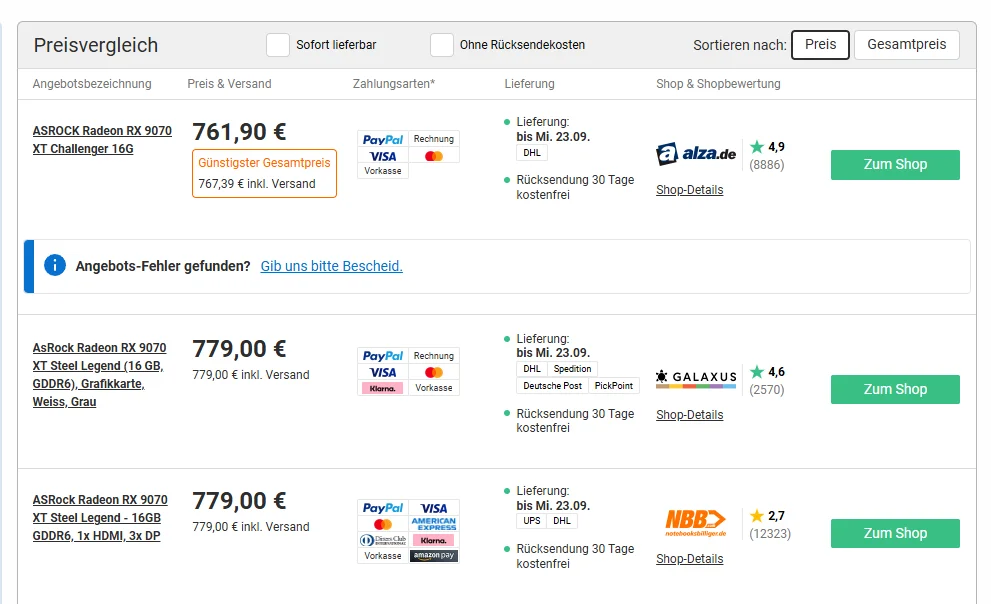The image size is (991, 604).
Task: Click the Amazon Pay icon in the NBB row
Action: click(x=434, y=555)
